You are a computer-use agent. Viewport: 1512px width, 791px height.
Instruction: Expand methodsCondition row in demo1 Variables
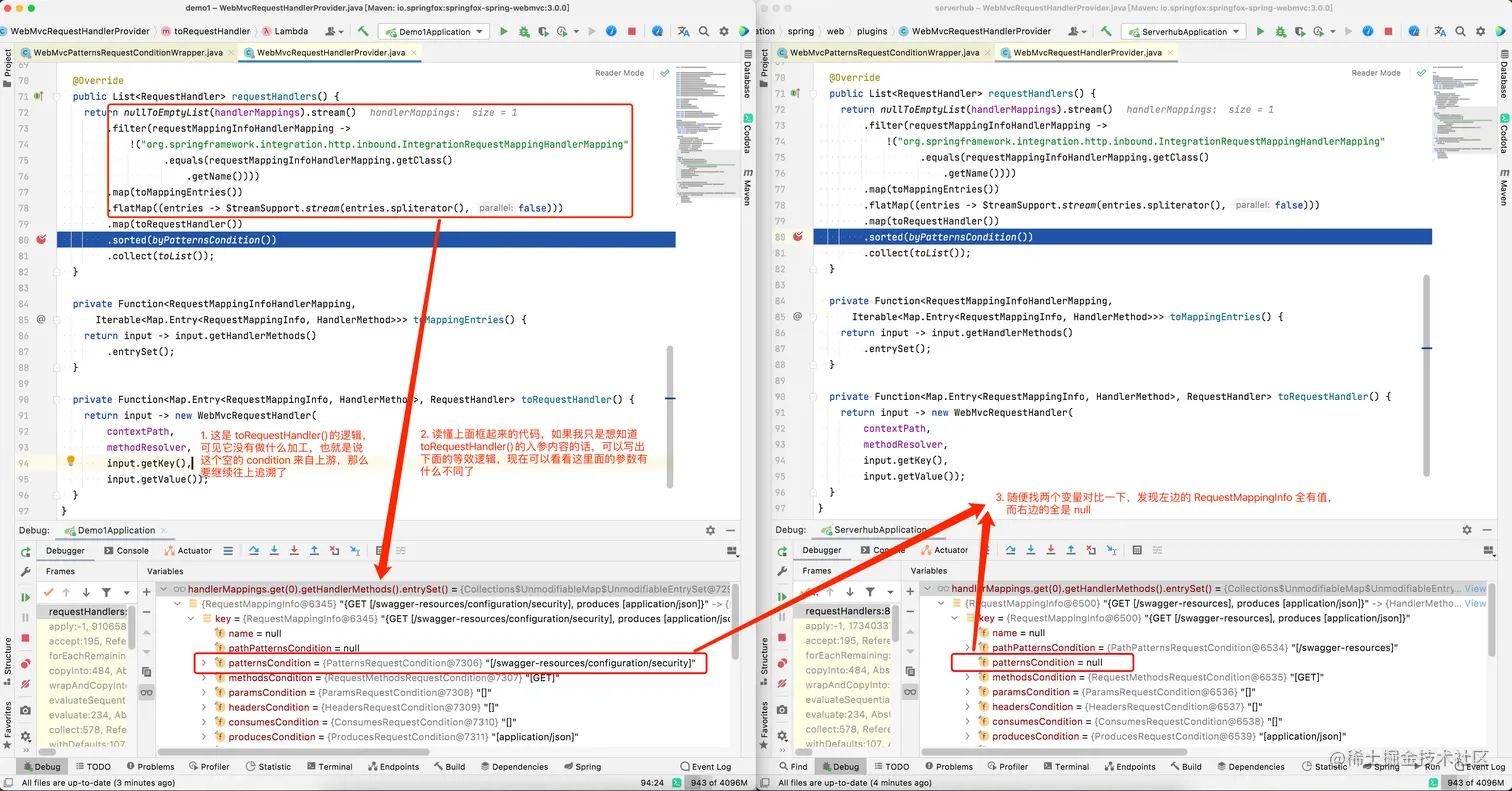204,678
